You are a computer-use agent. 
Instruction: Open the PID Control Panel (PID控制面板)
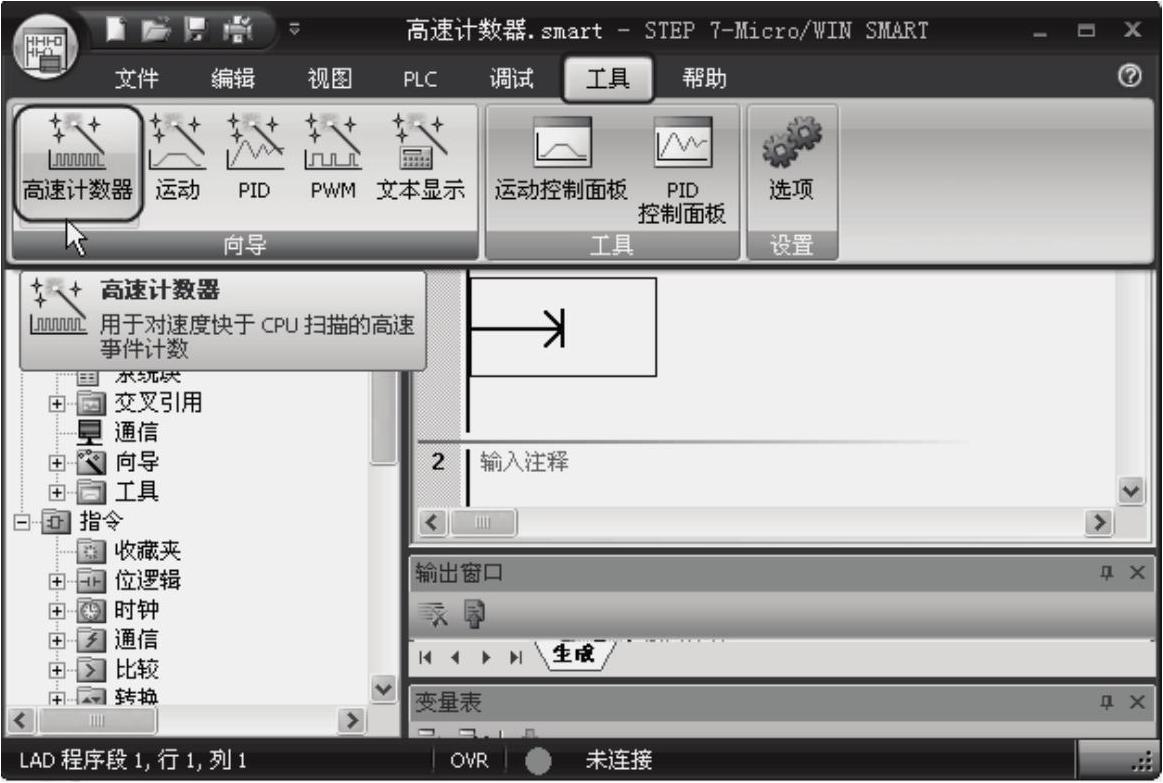tap(682, 171)
